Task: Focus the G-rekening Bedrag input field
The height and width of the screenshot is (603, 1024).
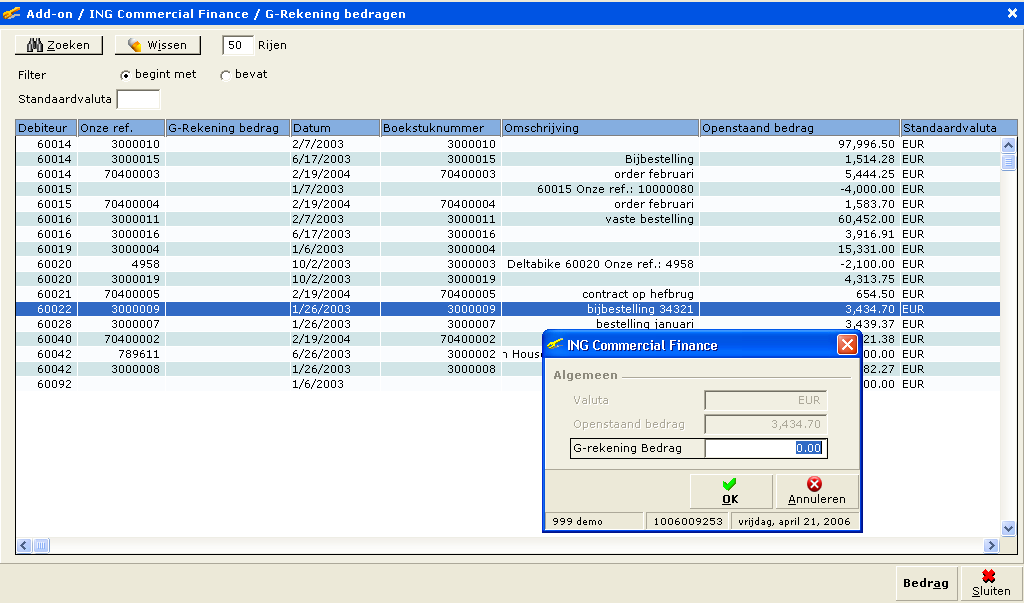Action: click(765, 448)
